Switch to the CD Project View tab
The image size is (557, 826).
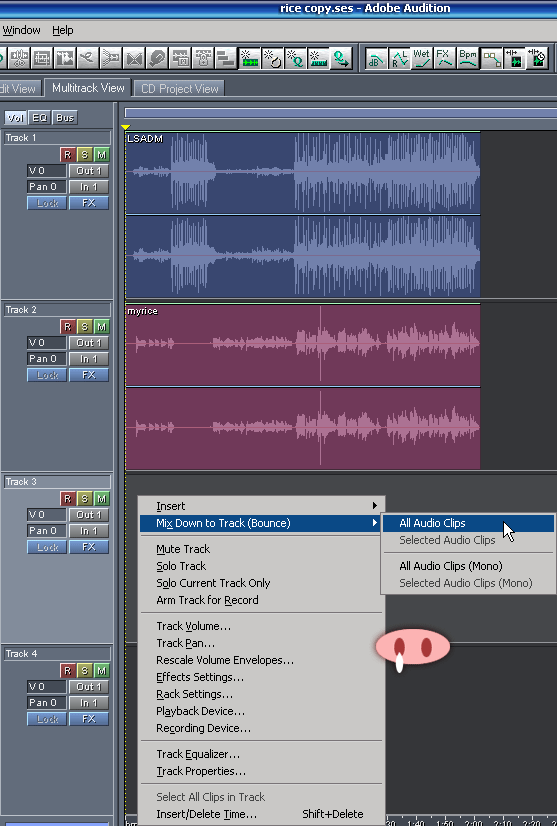pos(180,88)
